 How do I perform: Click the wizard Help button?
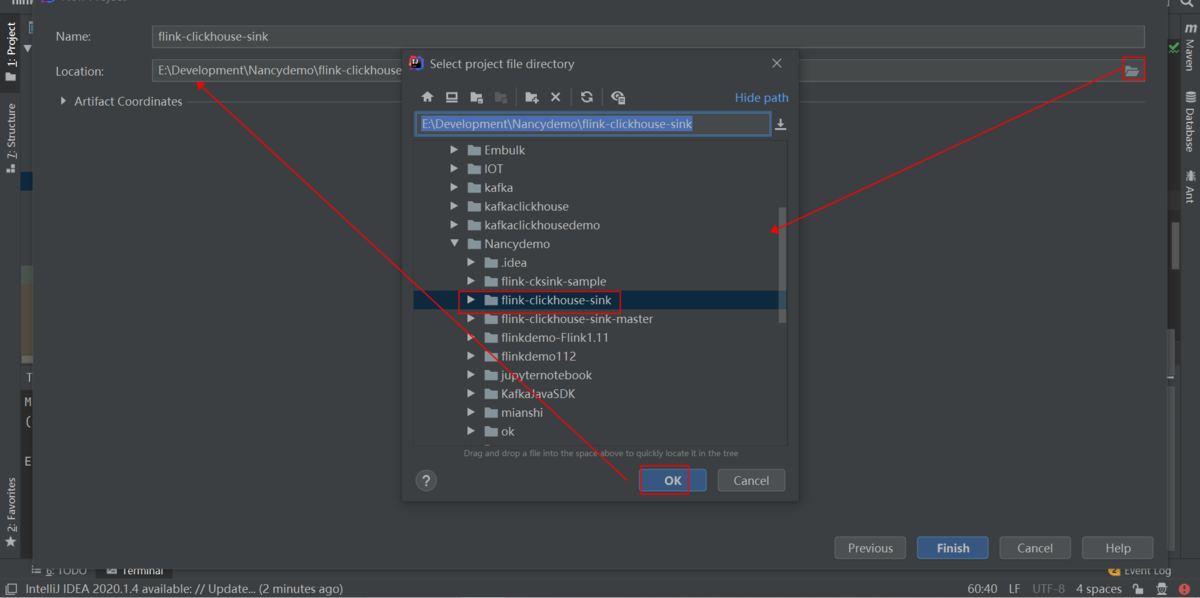(1118, 548)
